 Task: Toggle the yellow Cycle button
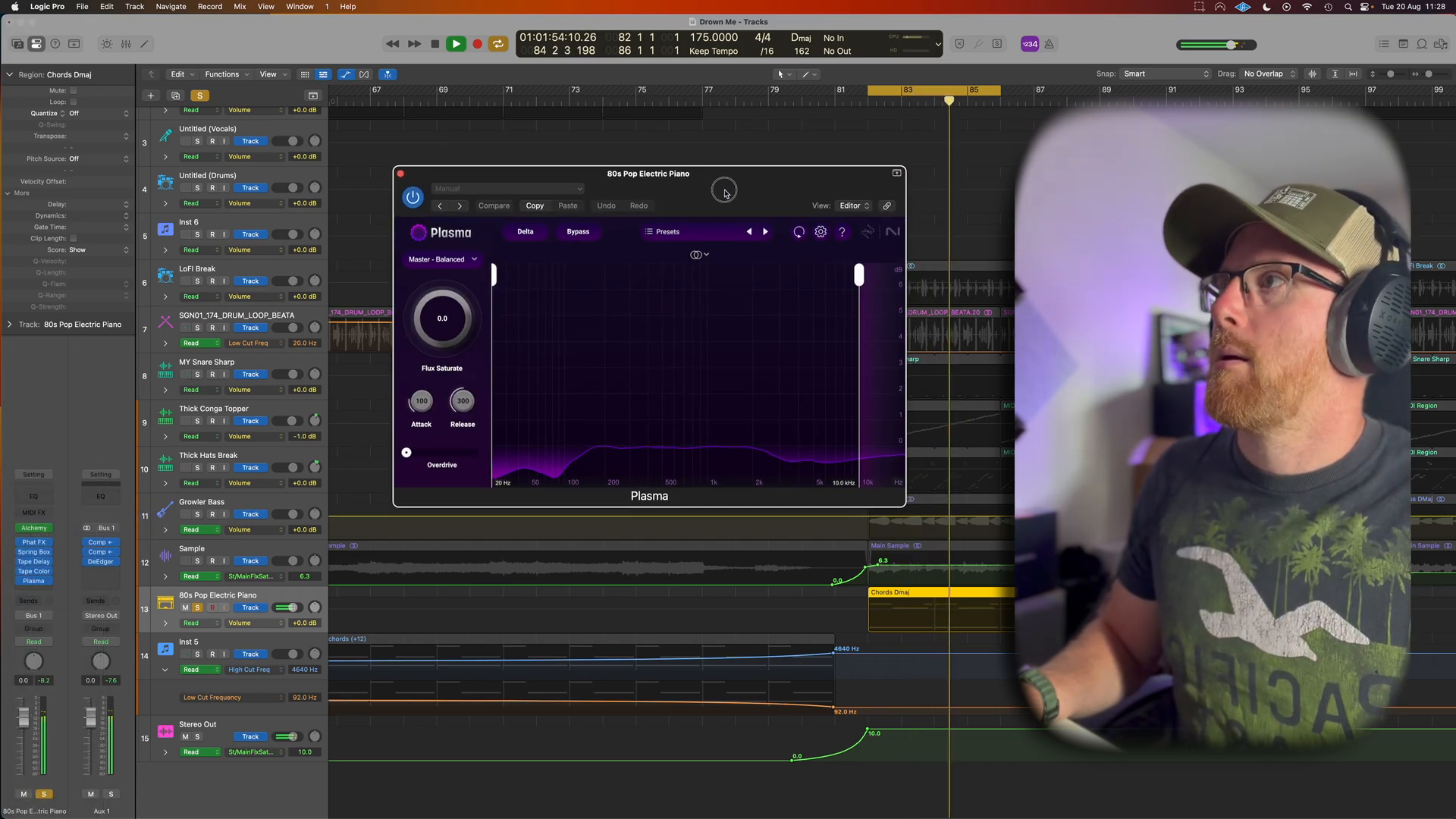pos(498,44)
